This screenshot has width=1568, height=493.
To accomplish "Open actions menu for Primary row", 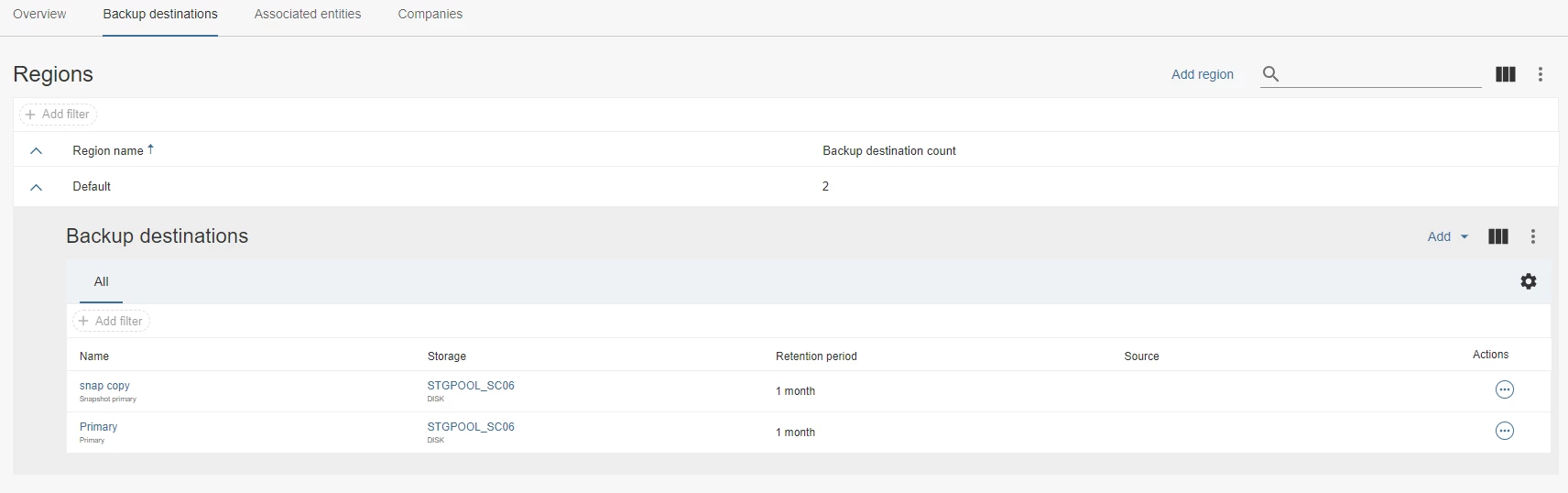I will (1505, 432).
